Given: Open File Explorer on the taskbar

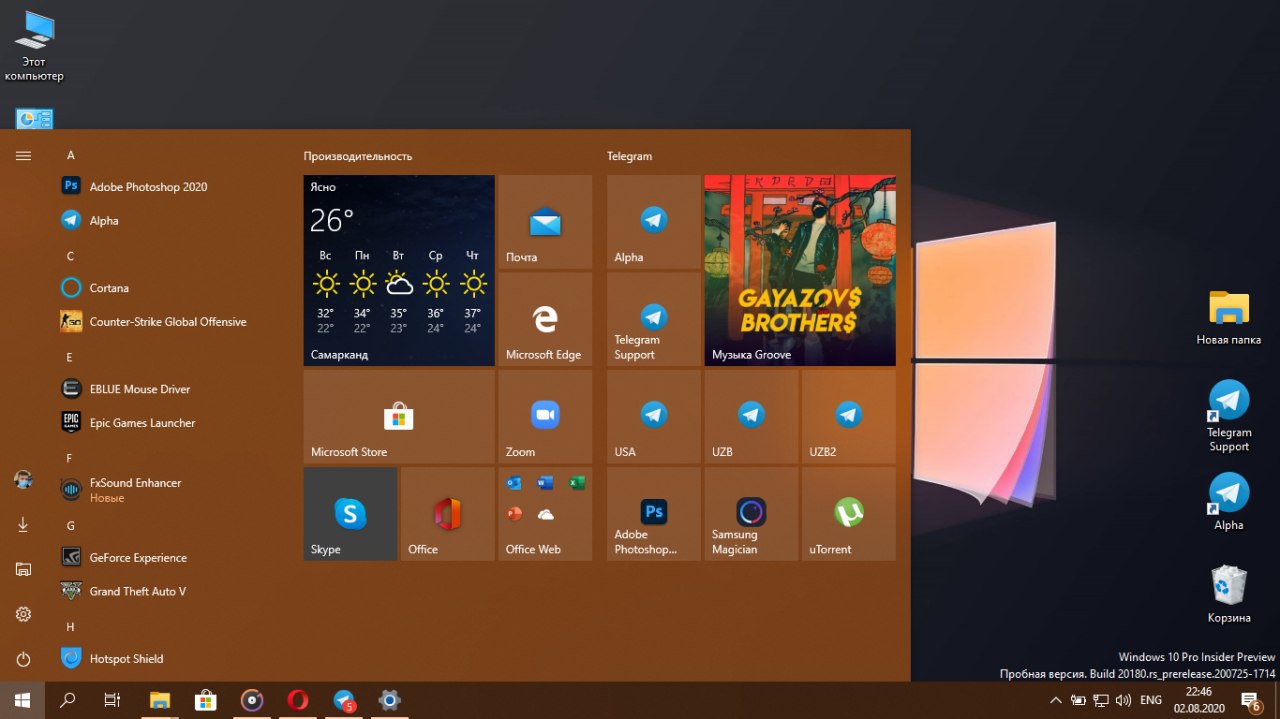Looking at the screenshot, I should point(160,700).
